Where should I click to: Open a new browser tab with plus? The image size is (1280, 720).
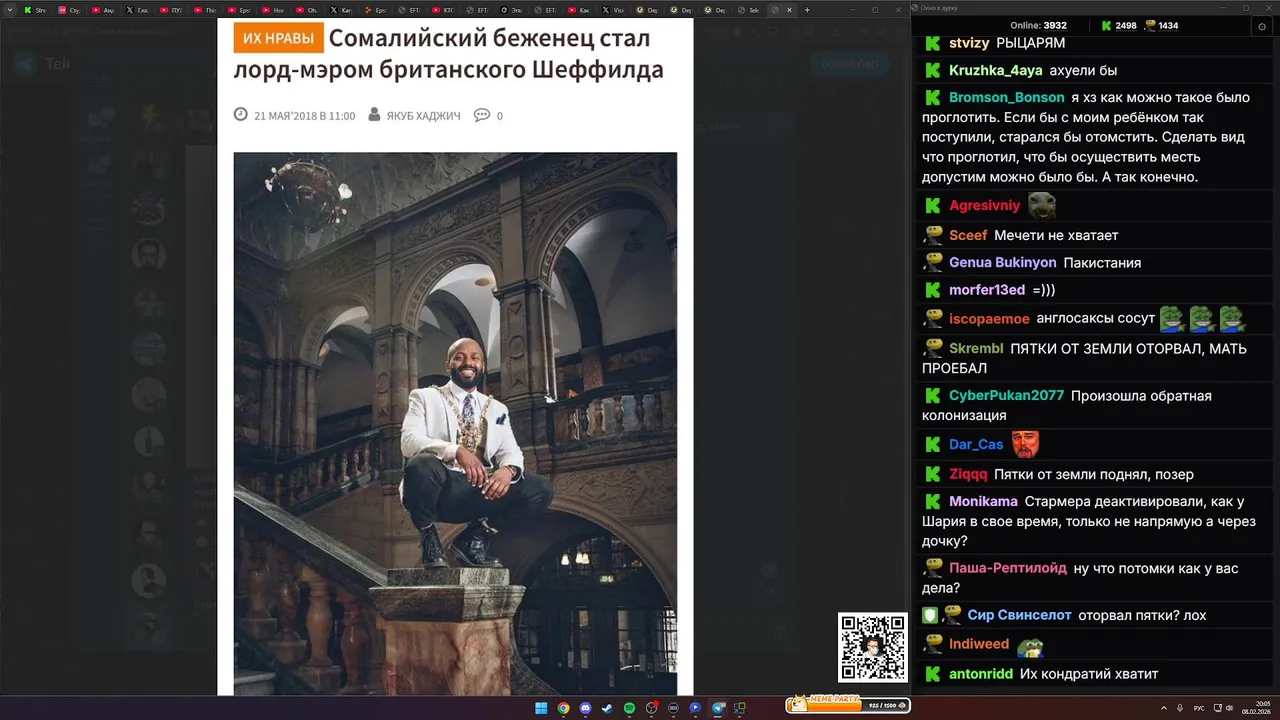(x=807, y=10)
